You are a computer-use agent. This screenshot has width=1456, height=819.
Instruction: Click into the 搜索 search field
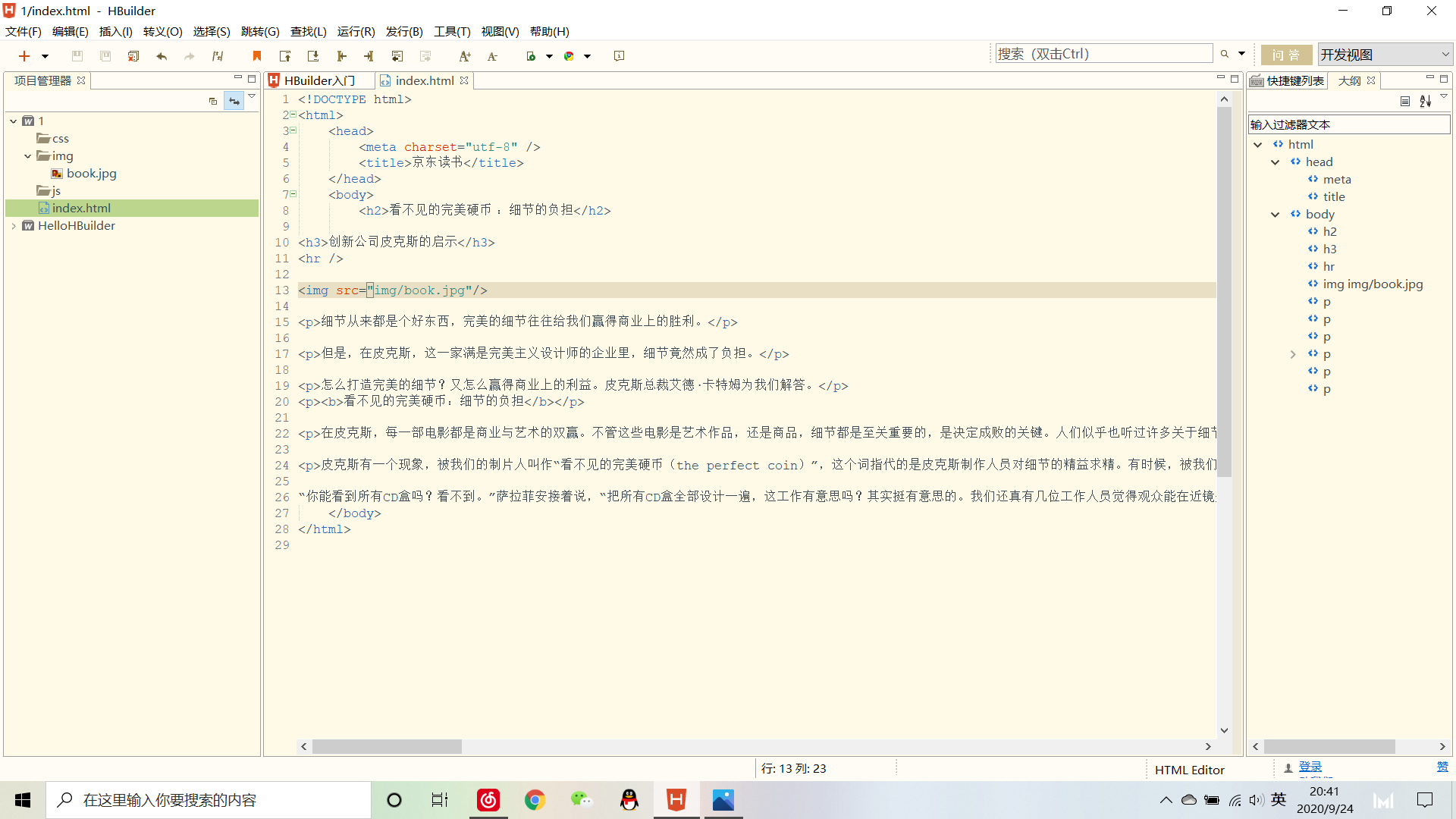pos(1103,54)
